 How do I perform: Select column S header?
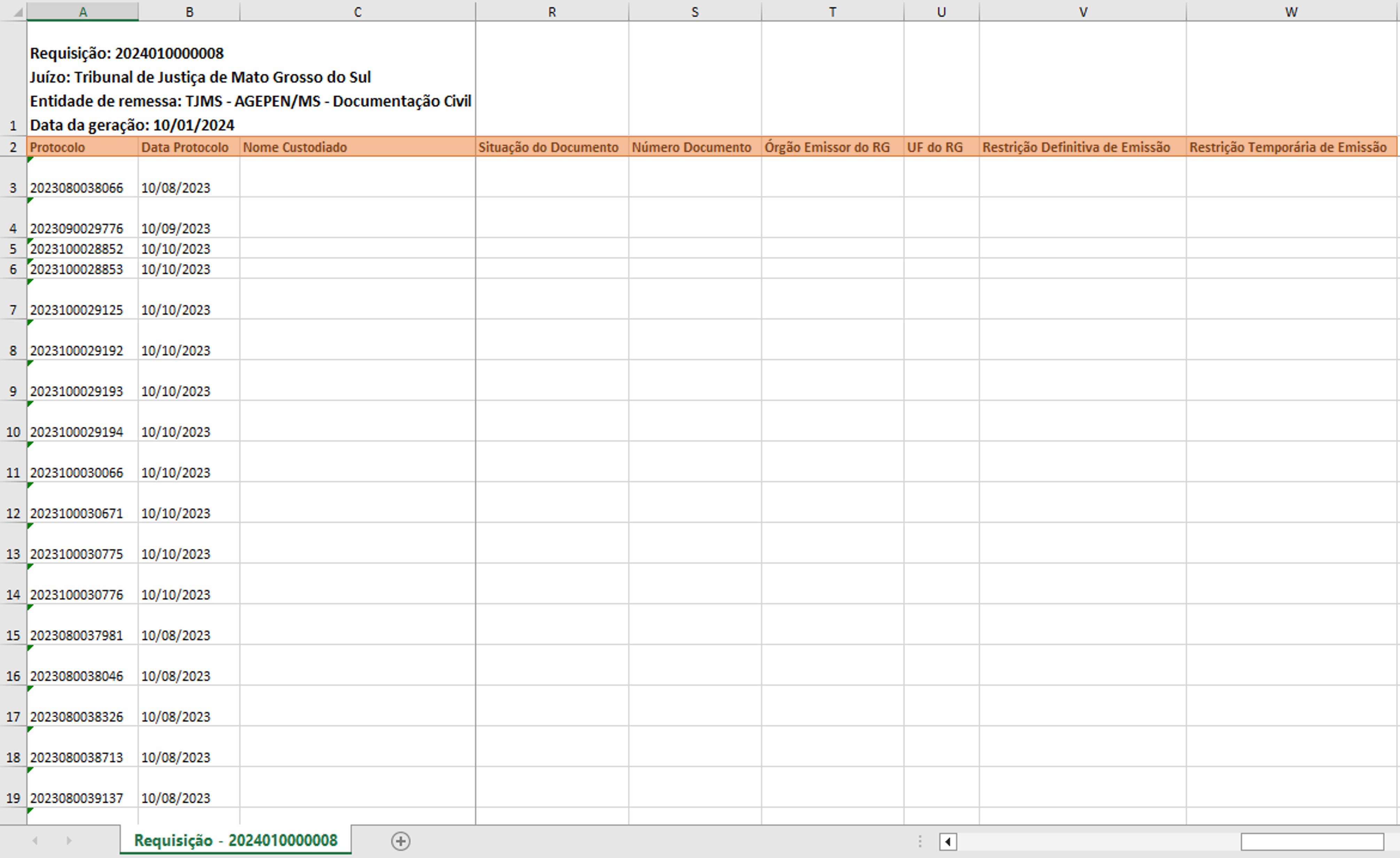click(x=695, y=12)
